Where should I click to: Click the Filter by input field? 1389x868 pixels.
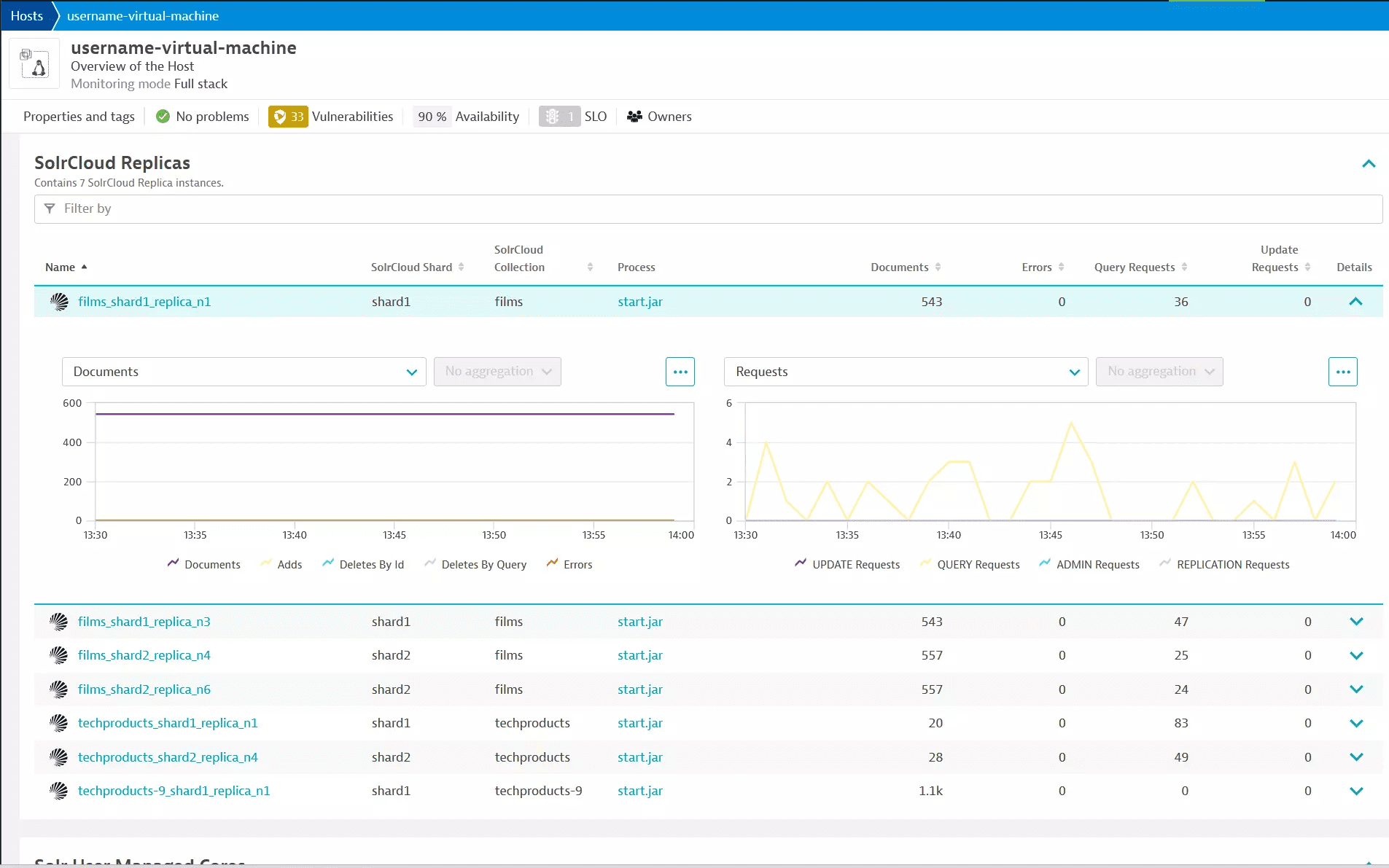coord(707,209)
